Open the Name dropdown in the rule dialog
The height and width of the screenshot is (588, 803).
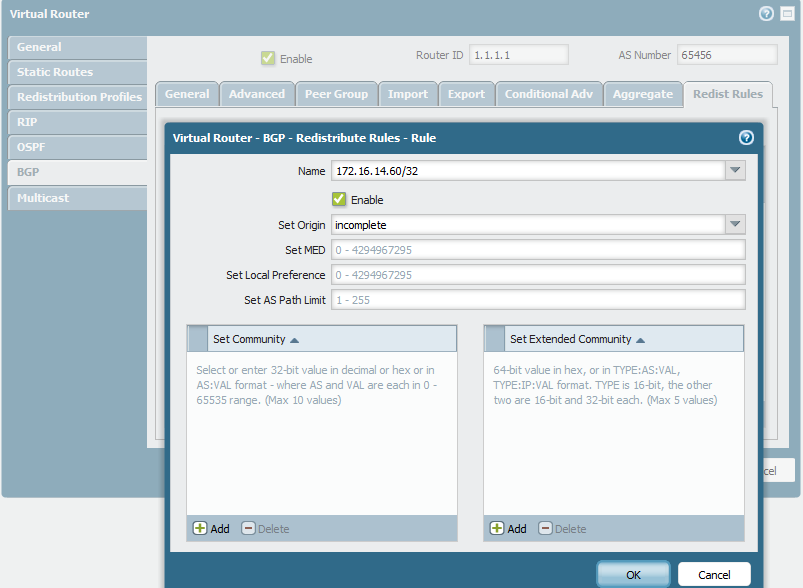[735, 170]
